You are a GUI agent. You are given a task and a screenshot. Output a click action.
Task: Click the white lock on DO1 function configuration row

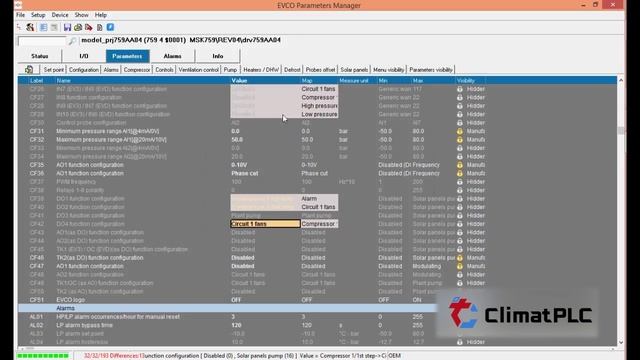[x=460, y=199]
